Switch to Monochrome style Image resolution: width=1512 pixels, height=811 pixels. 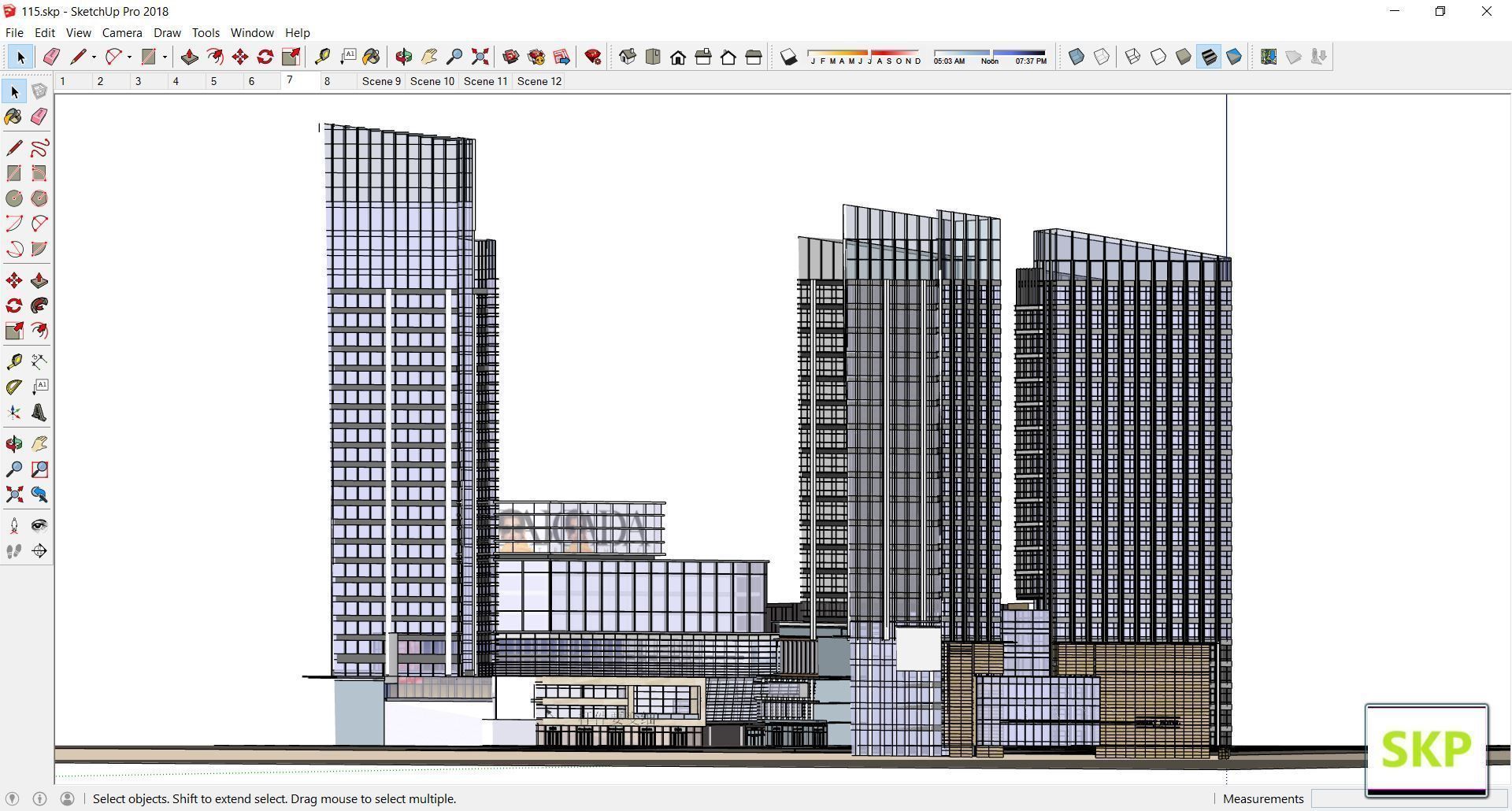pyautogui.click(x=1234, y=57)
